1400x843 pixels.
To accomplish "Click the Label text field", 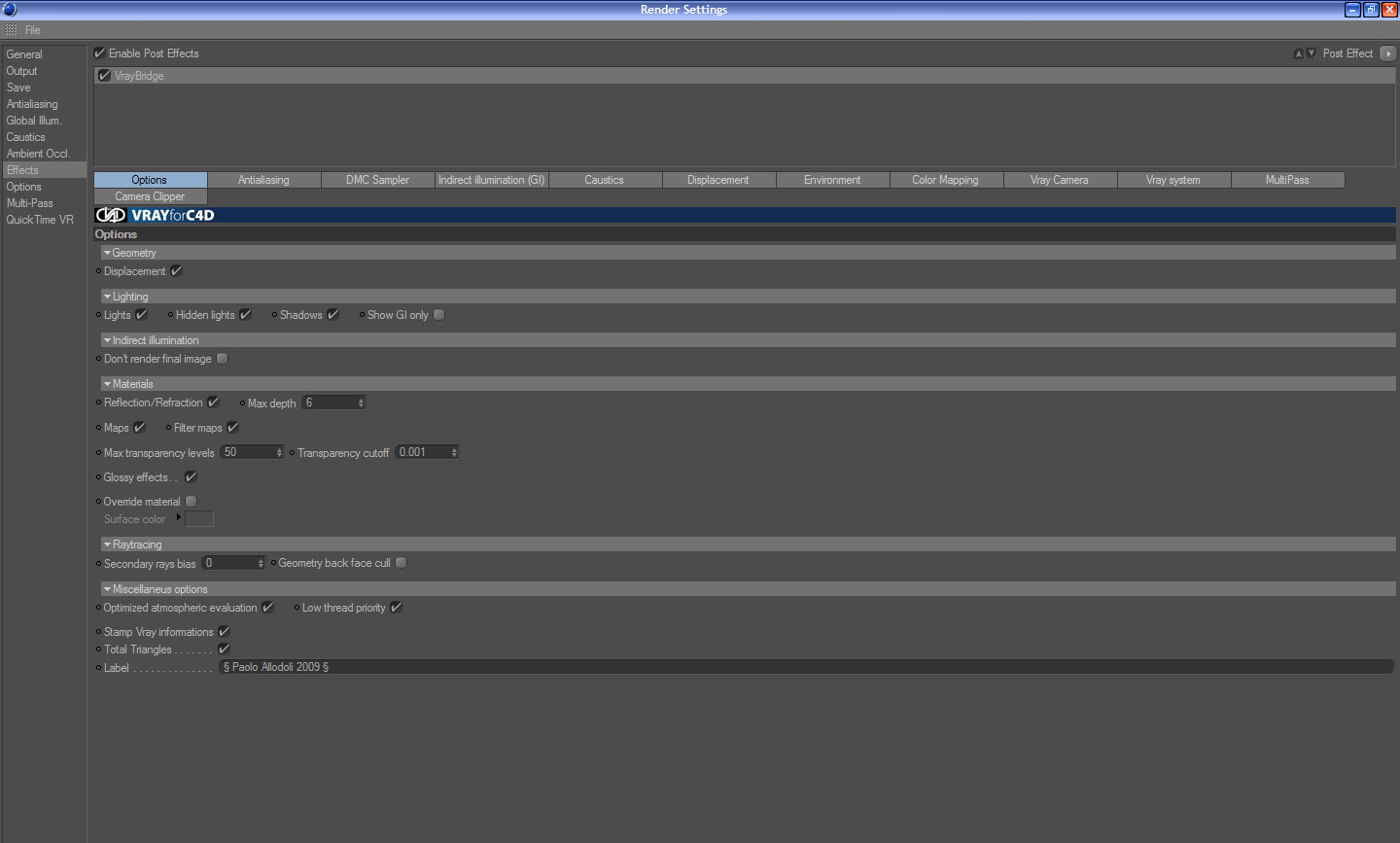I will (x=806, y=667).
